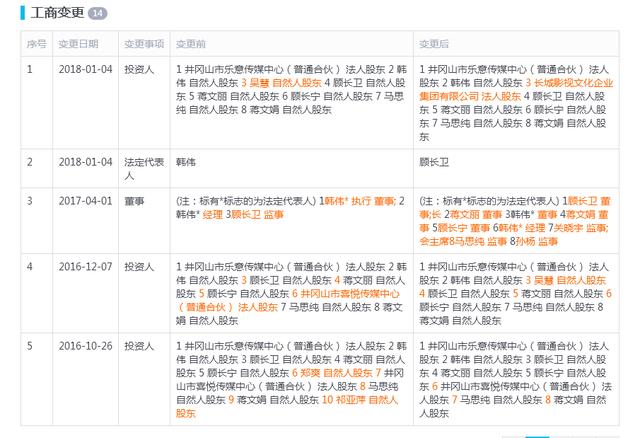Click highlighted 长城影视文化企业集团有限公司 in row 1 变更后
Viewport: 640px width, 438px height.
pyautogui.click(x=516, y=89)
